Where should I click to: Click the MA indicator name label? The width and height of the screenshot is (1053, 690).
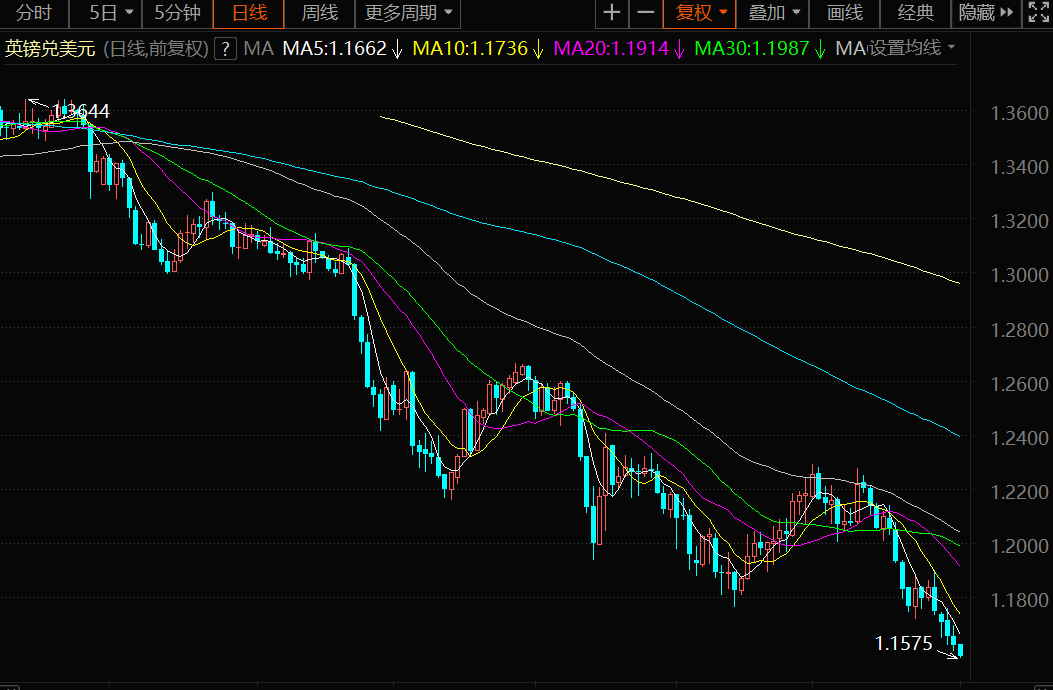click(259, 48)
